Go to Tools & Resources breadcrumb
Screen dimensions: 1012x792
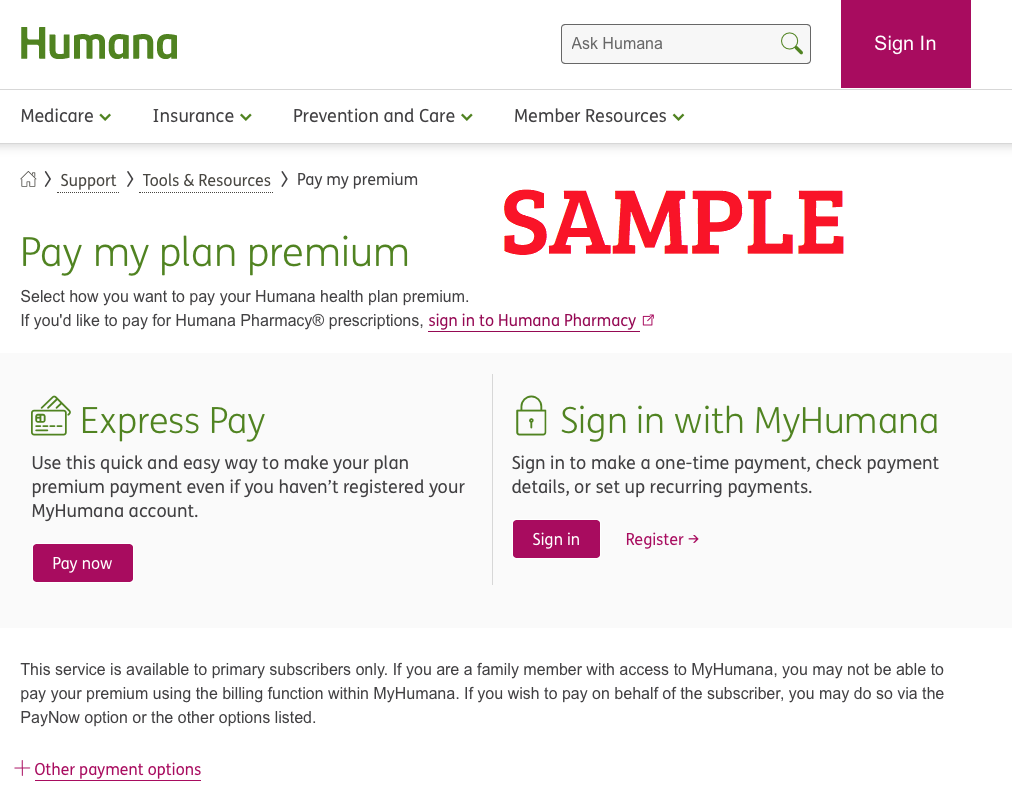point(207,180)
